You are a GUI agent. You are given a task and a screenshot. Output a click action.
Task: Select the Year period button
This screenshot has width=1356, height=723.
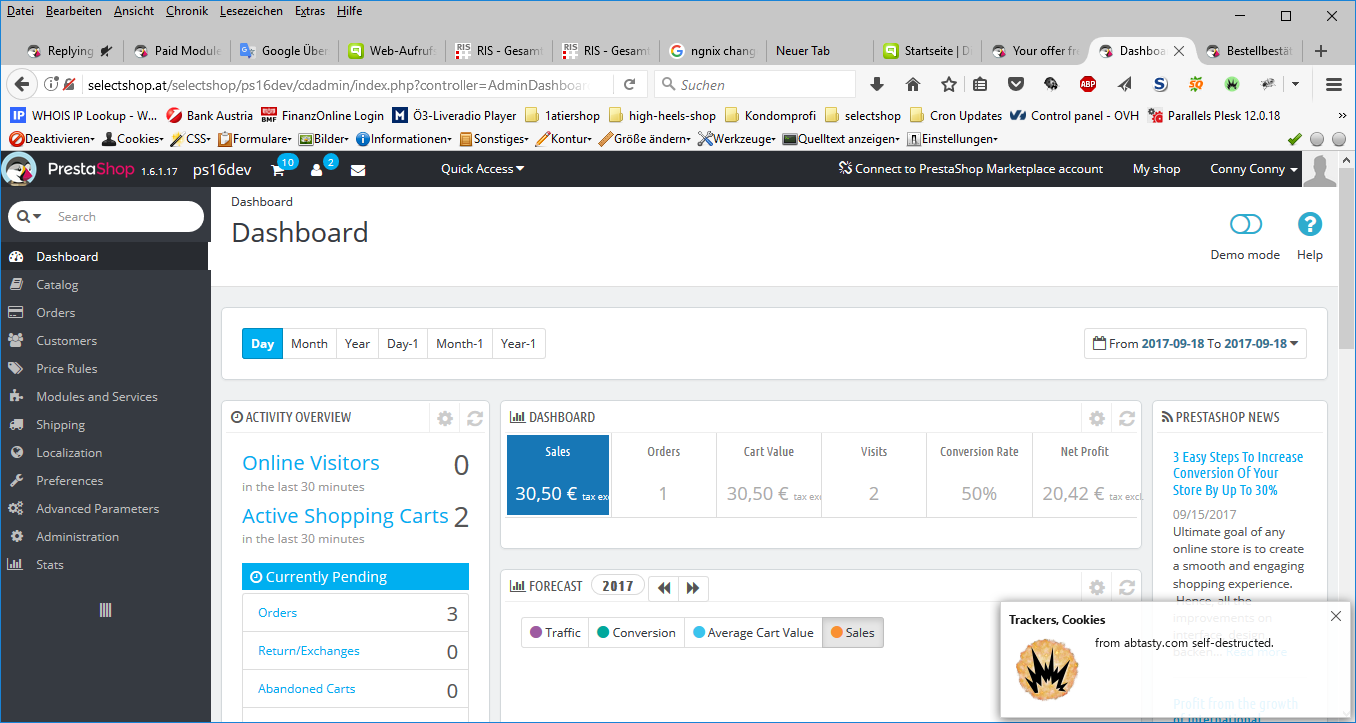pyautogui.click(x=357, y=344)
